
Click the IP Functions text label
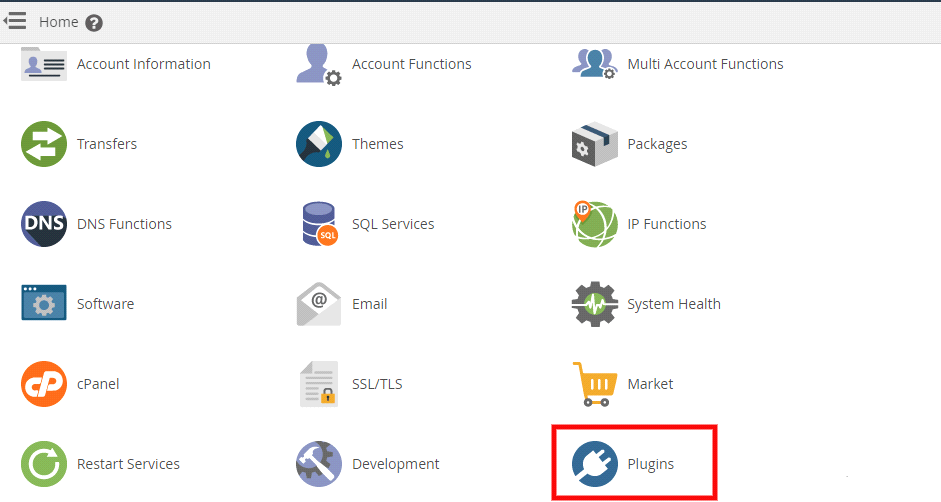(x=667, y=224)
